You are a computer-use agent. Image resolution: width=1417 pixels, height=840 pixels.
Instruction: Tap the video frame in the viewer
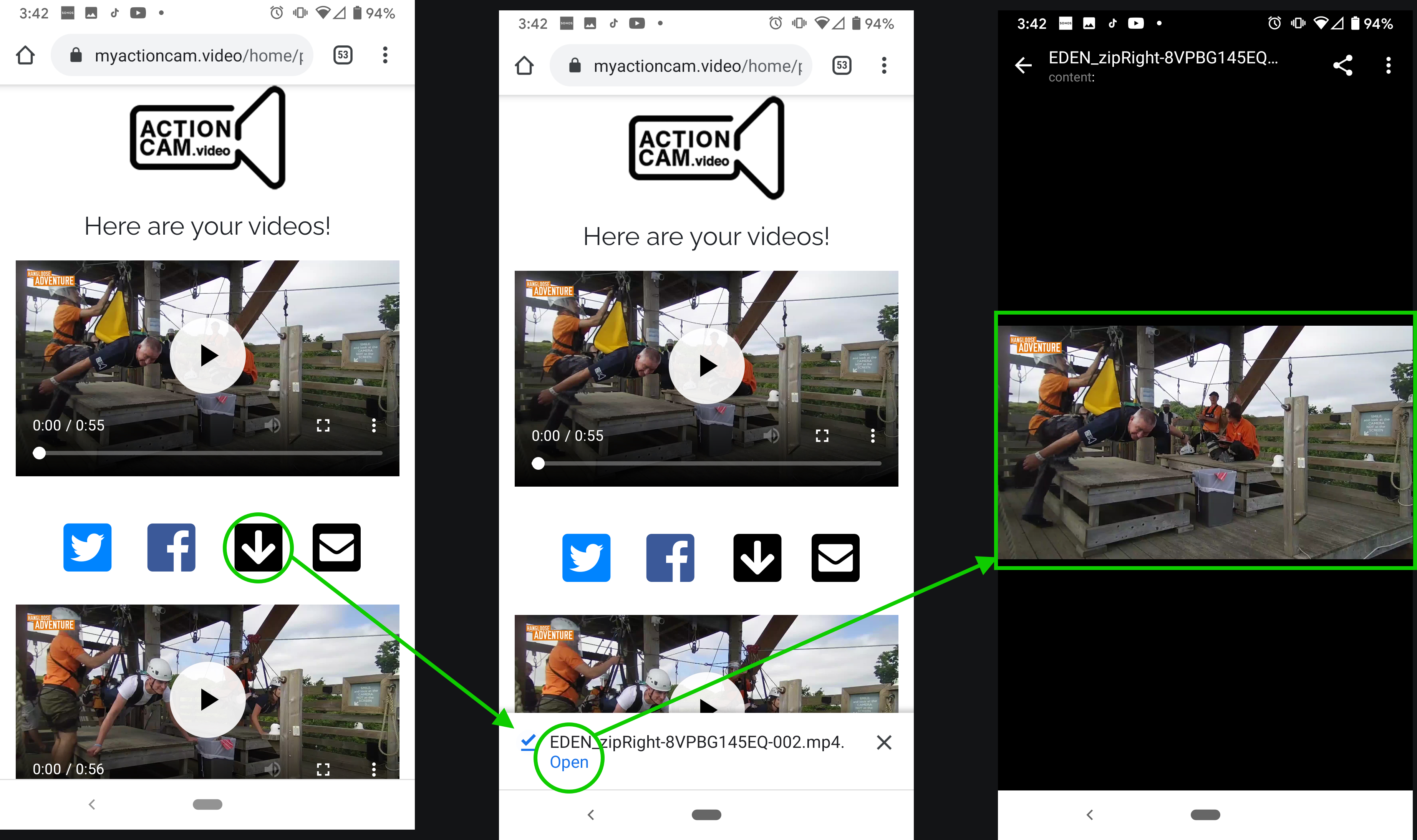click(1205, 442)
